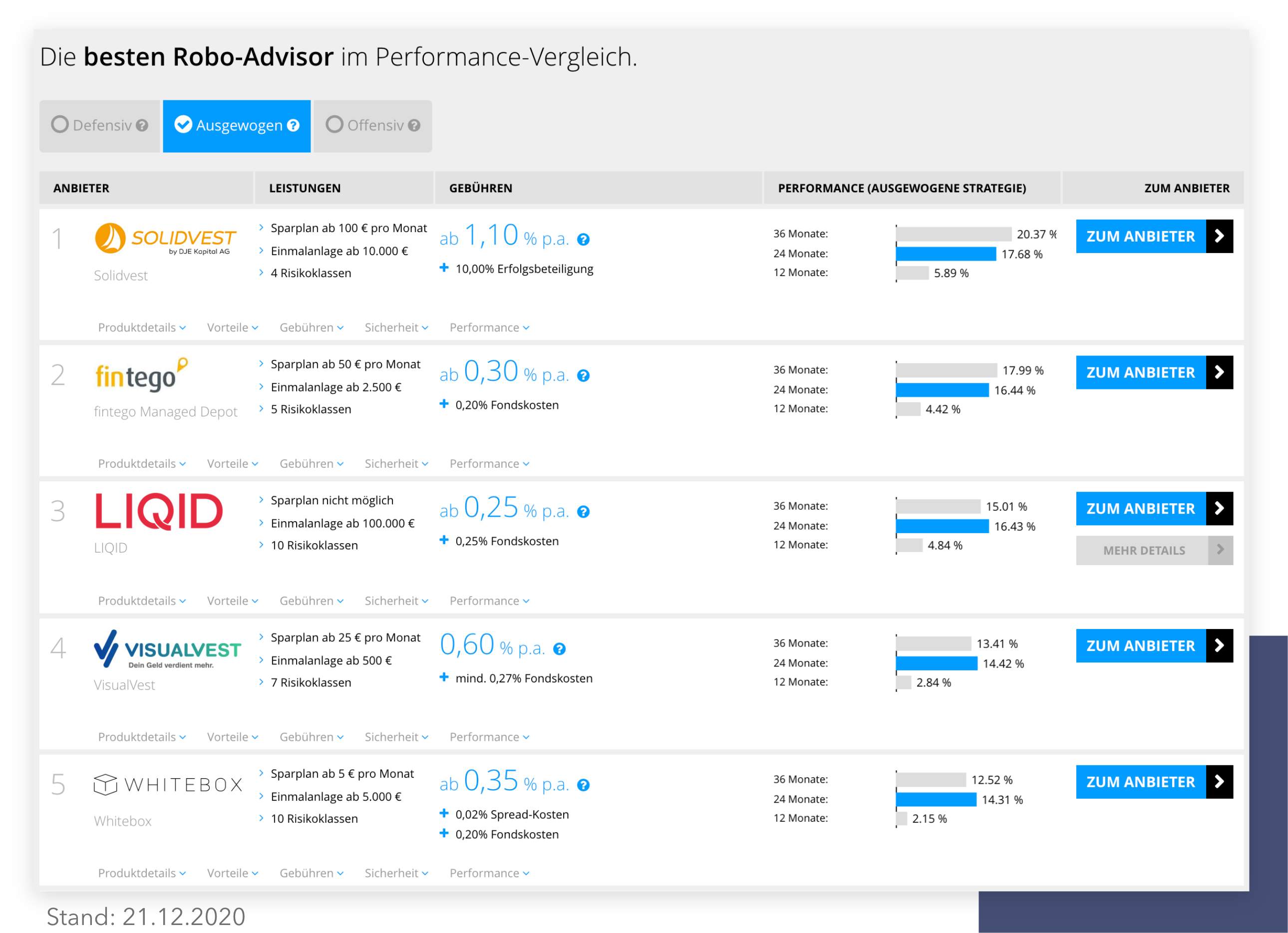Select the Defensiv strategy option
1288x933 pixels.
[100, 126]
